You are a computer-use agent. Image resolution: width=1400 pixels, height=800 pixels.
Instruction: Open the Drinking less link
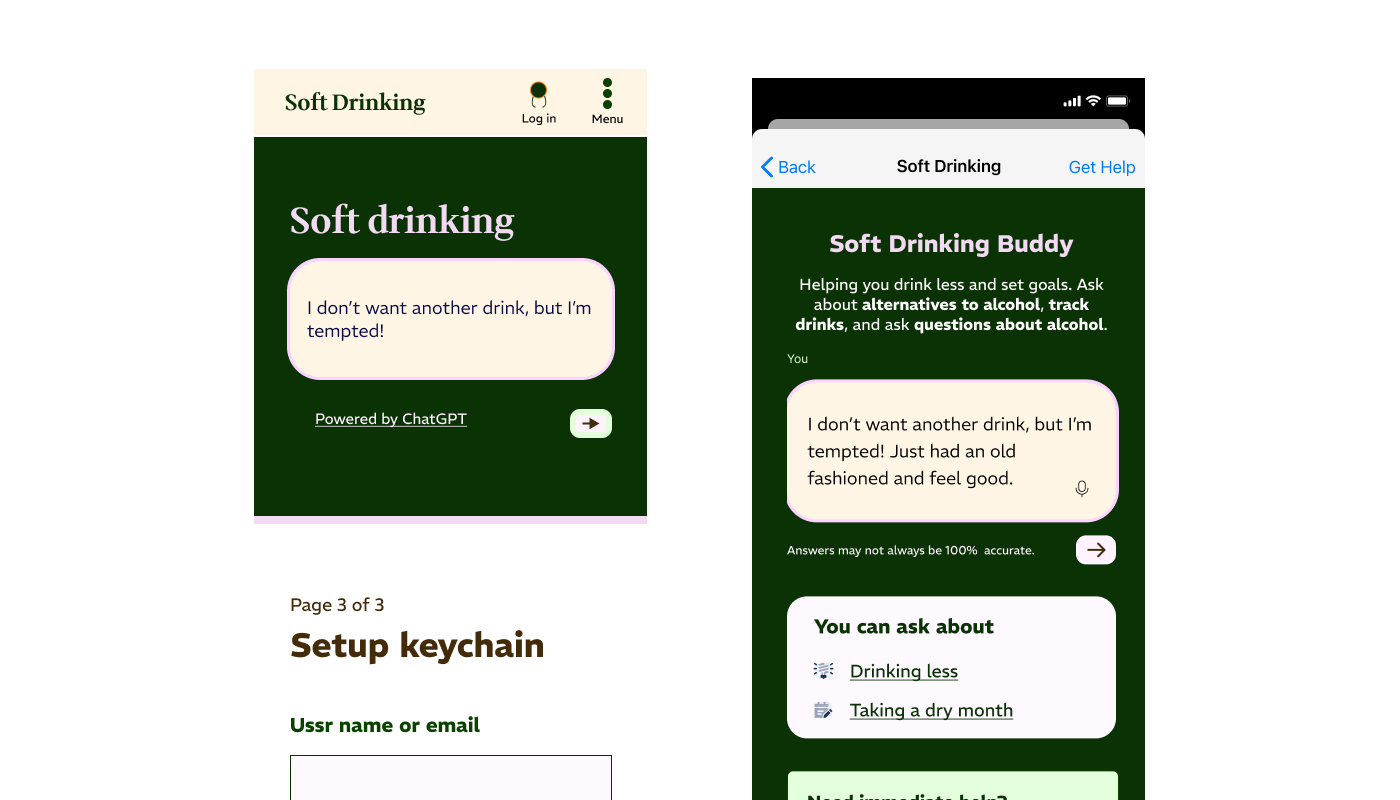[903, 670]
